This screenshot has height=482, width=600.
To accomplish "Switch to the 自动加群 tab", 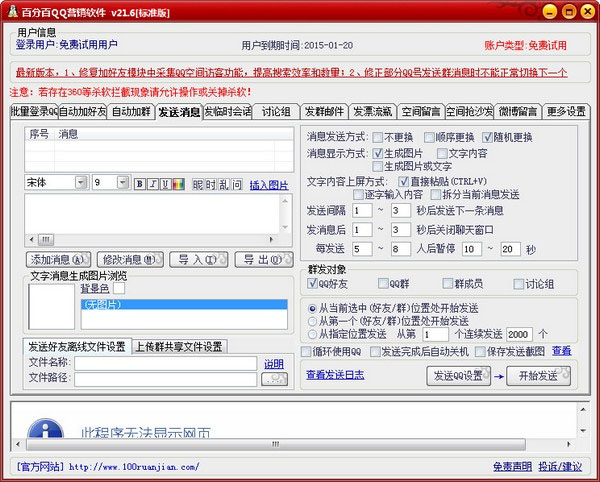I will (131, 112).
